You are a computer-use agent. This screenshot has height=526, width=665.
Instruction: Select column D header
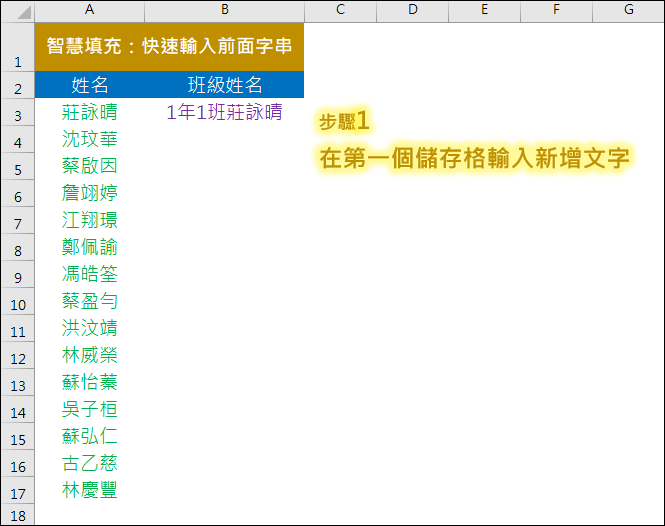[x=412, y=11]
